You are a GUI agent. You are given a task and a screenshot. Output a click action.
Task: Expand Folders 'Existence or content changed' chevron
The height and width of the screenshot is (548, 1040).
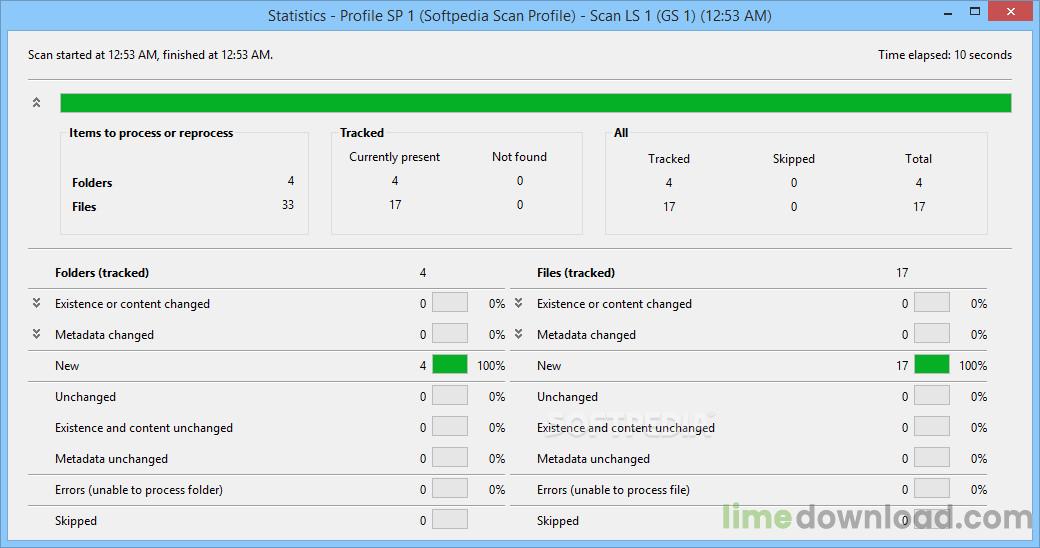[x=36, y=303]
